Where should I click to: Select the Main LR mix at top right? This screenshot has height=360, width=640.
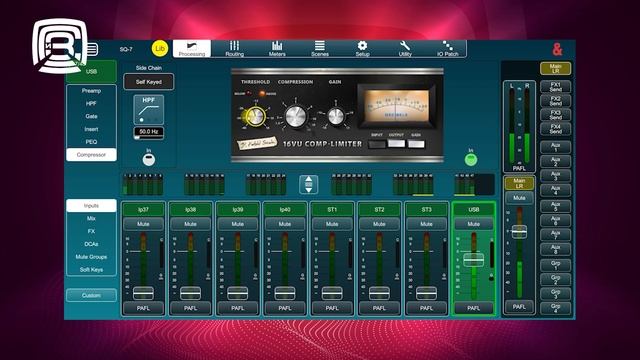pos(555,68)
